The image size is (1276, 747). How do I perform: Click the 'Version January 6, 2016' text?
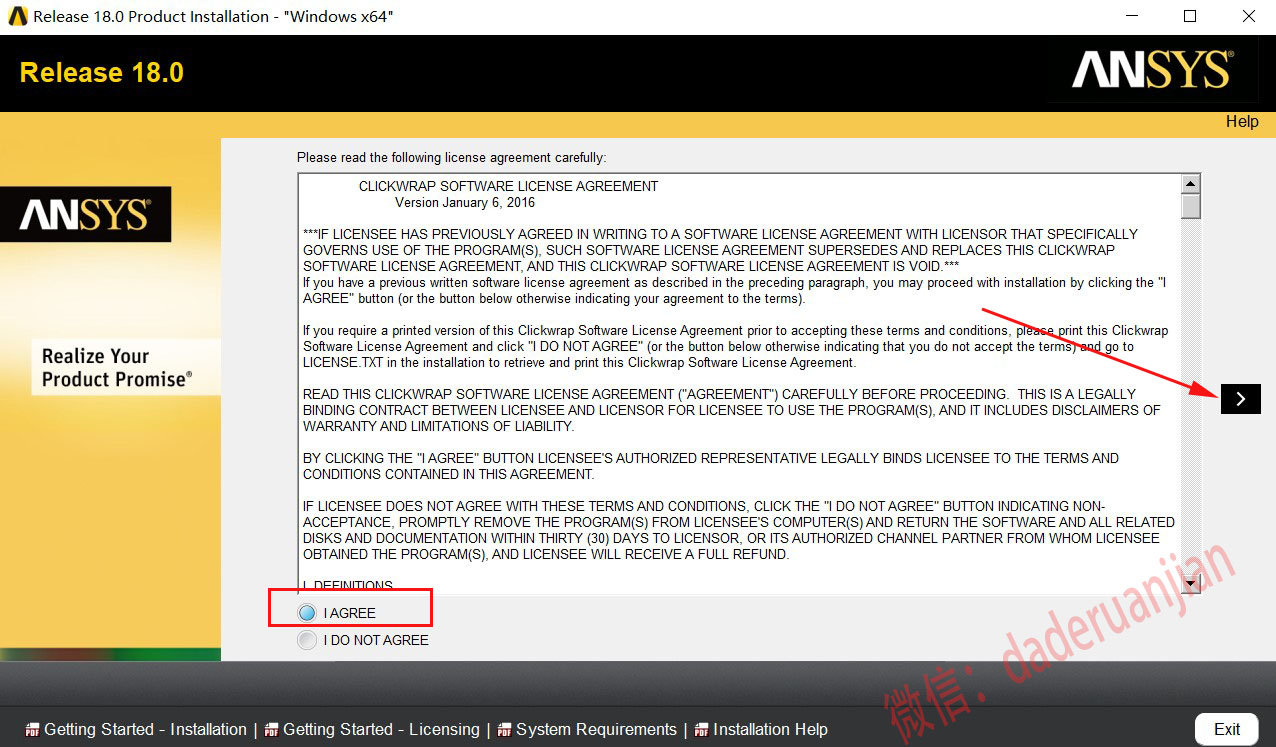pos(464,202)
